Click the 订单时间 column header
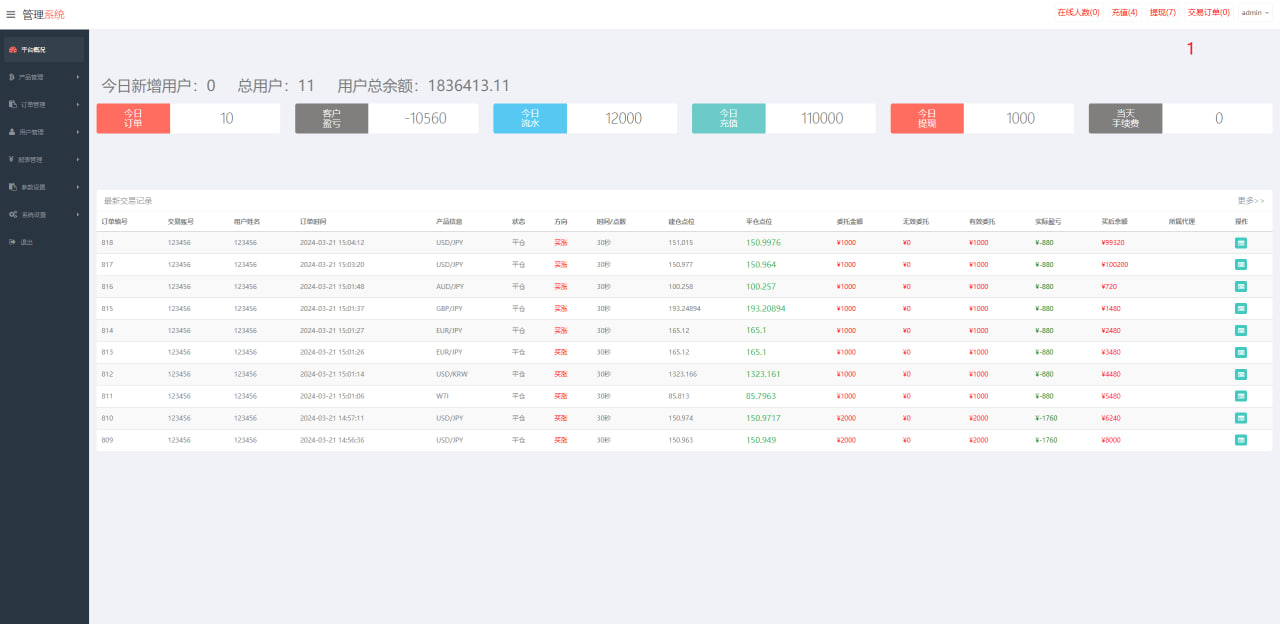The width and height of the screenshot is (1280, 624). 313,221
